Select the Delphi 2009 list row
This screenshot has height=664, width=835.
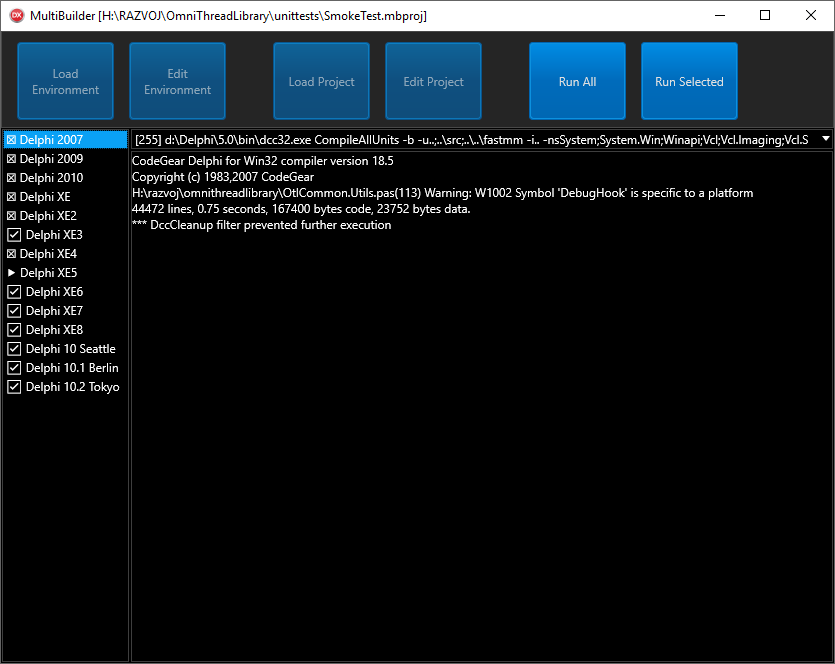pyautogui.click(x=66, y=159)
